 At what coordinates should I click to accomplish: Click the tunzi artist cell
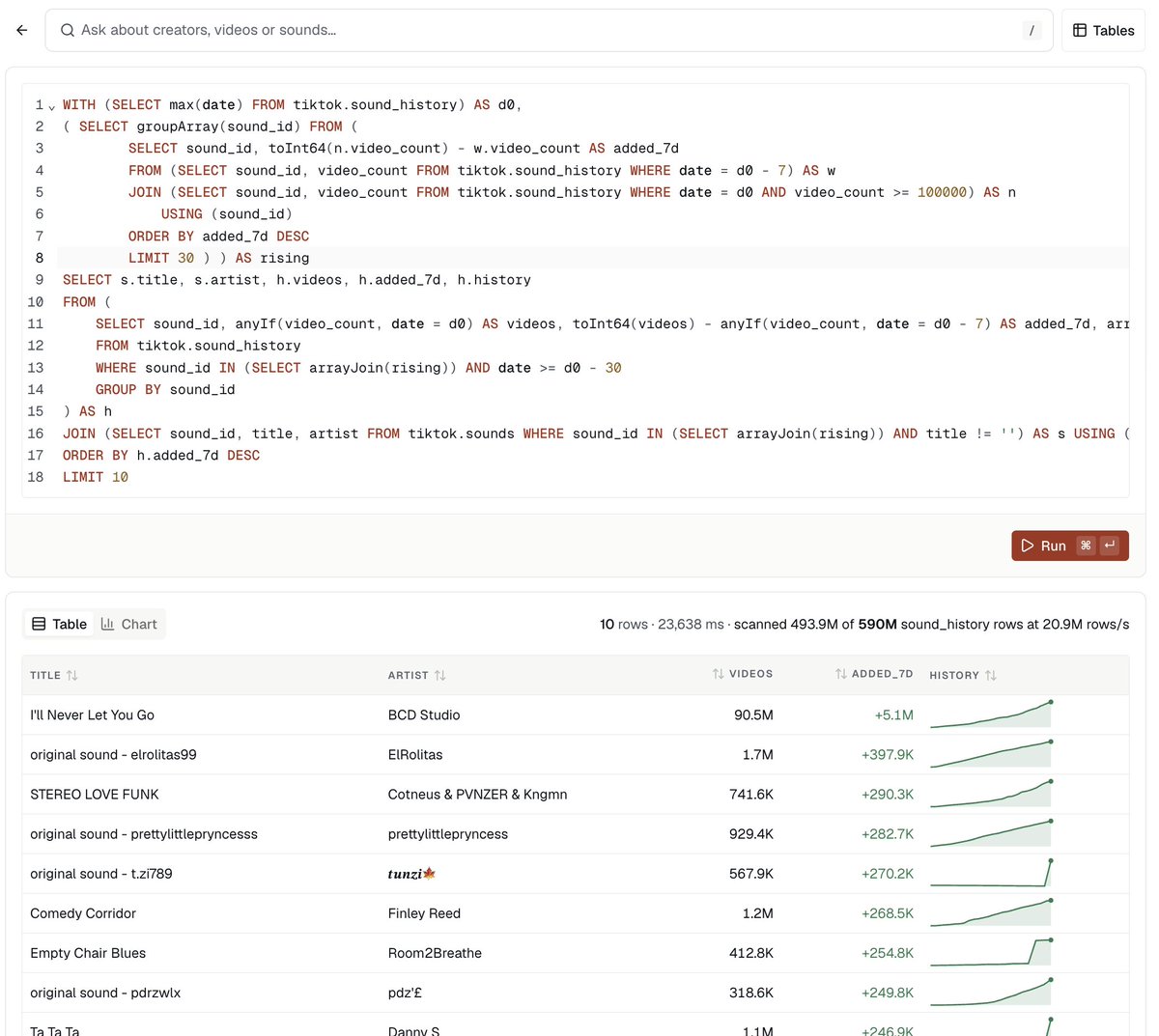tap(411, 873)
